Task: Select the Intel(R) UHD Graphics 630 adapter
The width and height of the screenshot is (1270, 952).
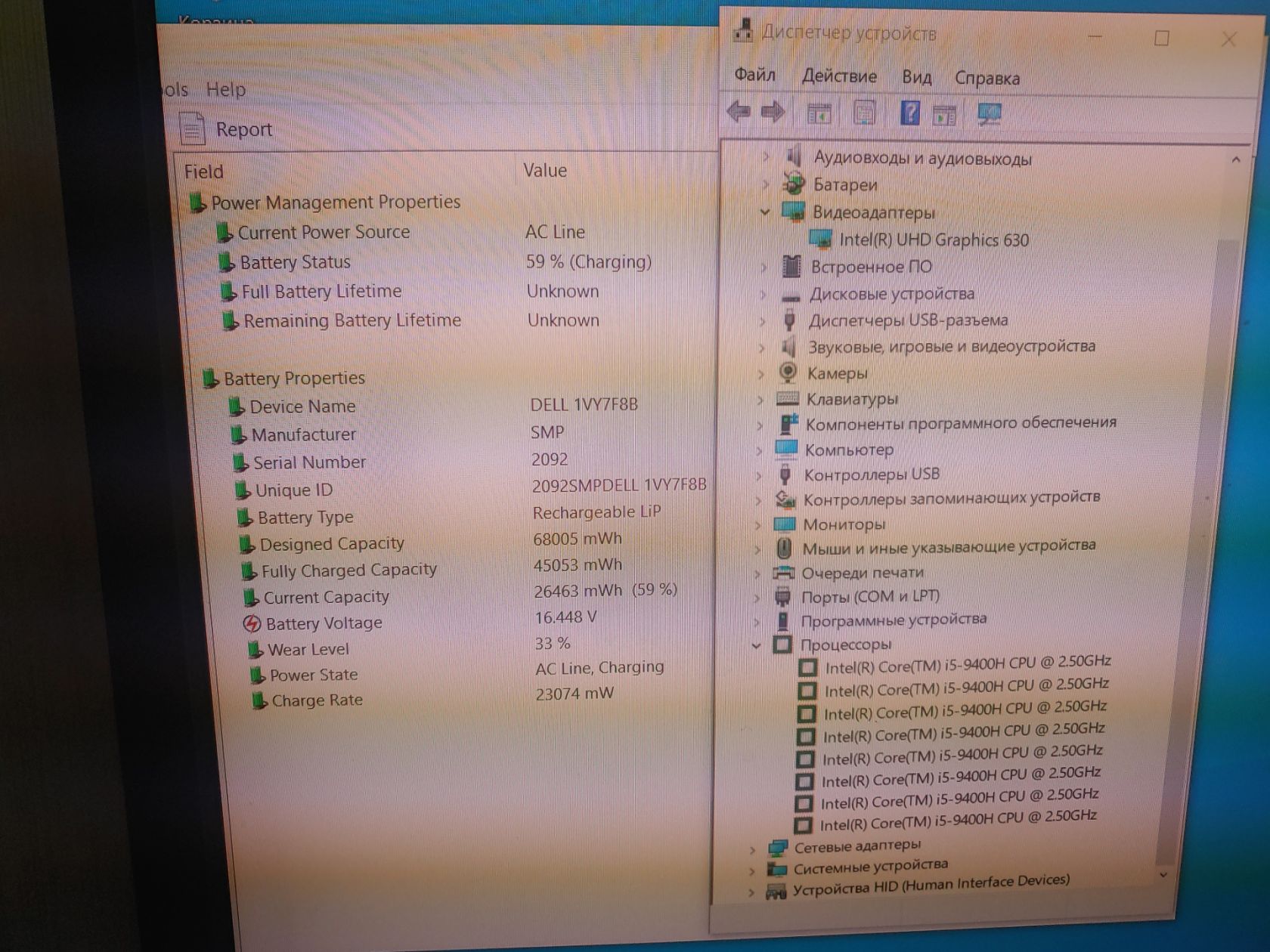Action: point(934,240)
